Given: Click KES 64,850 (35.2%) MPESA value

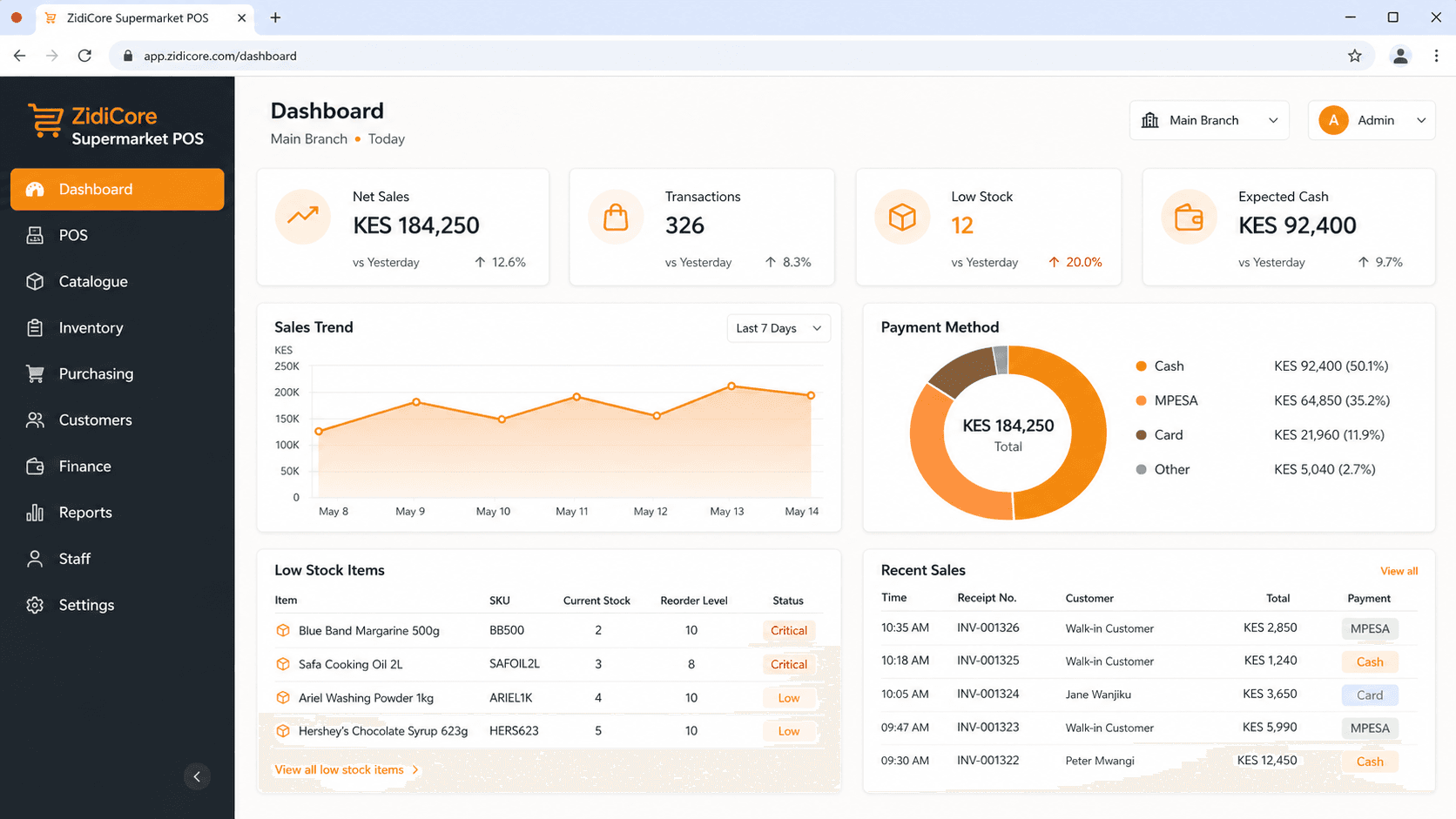Looking at the screenshot, I should tap(1331, 400).
